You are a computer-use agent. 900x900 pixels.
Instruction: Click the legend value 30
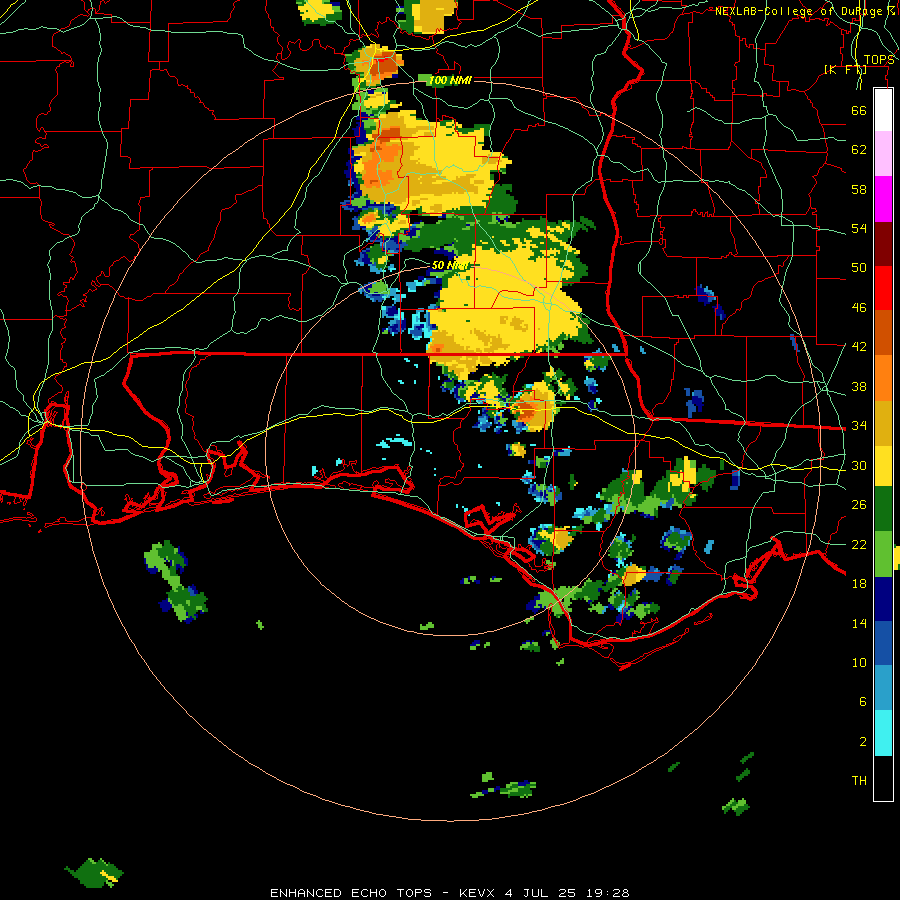coord(859,465)
